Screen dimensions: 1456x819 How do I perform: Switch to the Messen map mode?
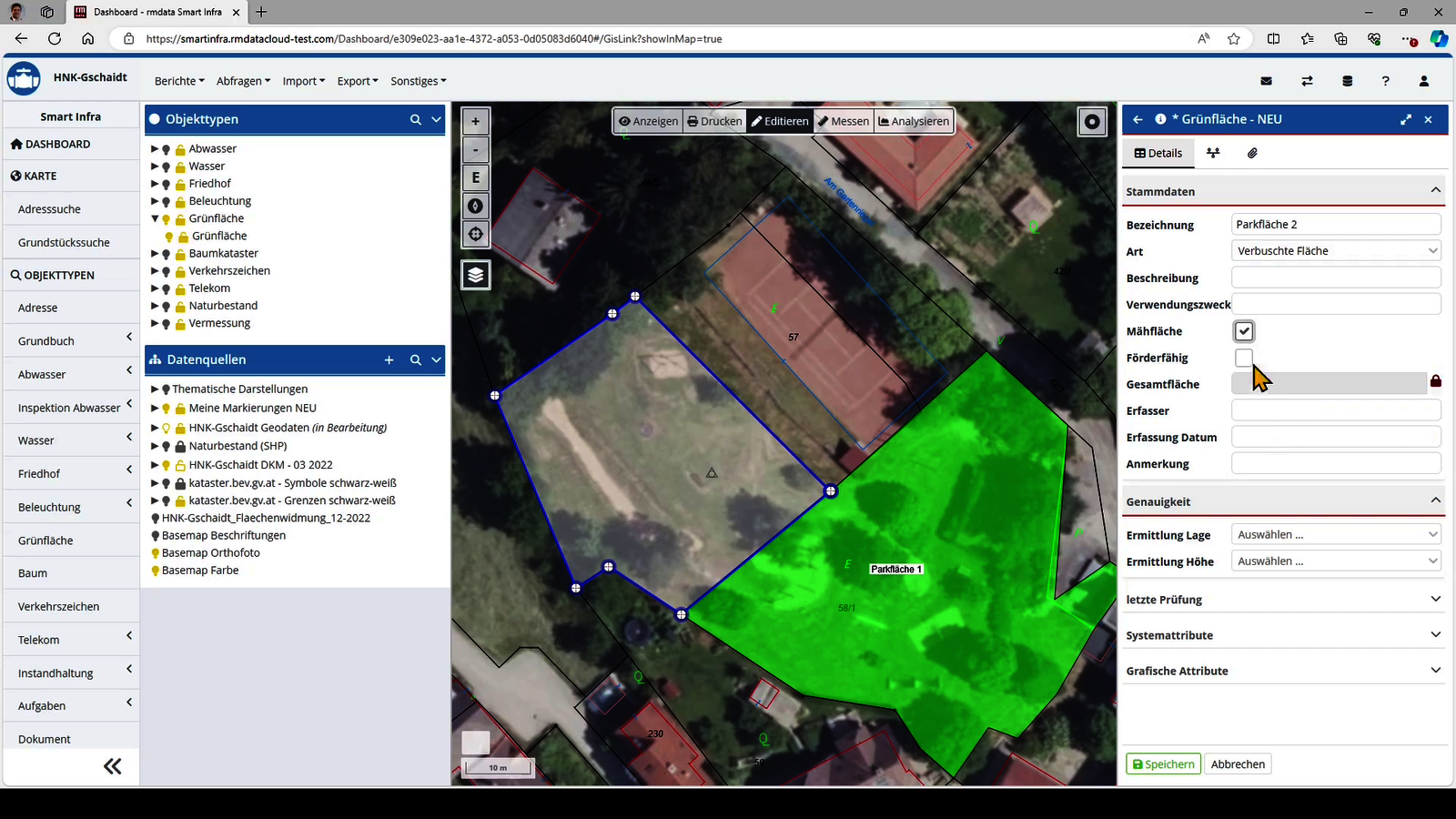[843, 121]
